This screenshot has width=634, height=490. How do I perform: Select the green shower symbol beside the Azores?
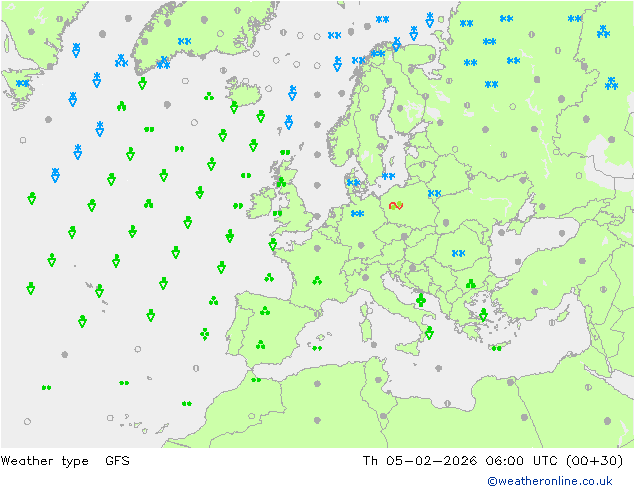[99, 290]
